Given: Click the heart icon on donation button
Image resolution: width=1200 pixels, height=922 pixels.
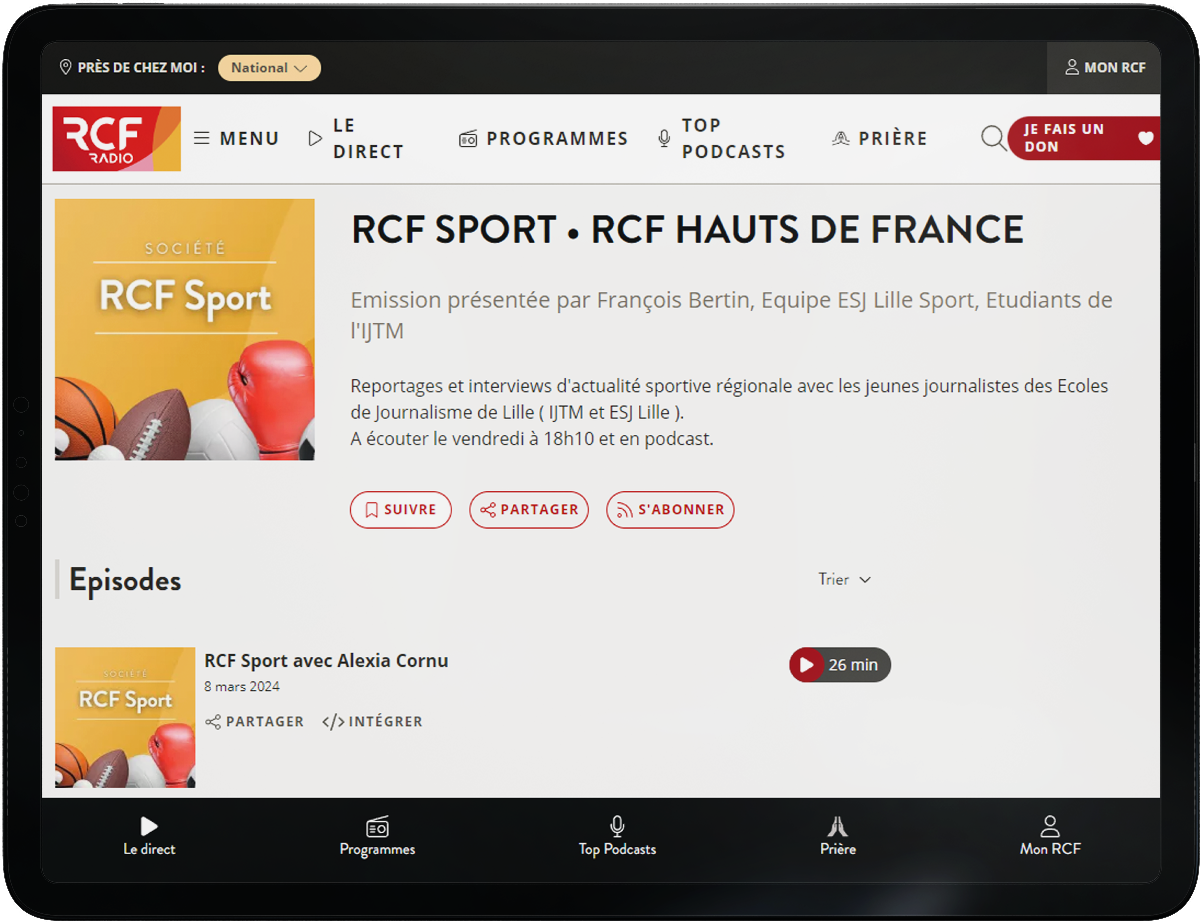Looking at the screenshot, I should point(1146,138).
